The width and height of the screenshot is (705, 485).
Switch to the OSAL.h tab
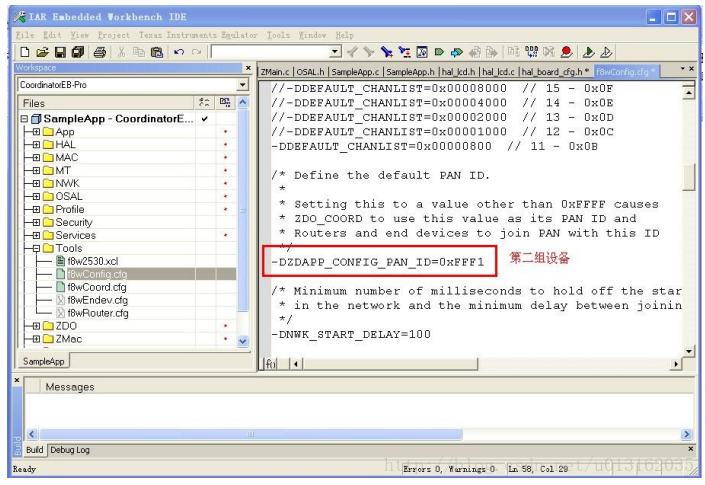[310, 72]
